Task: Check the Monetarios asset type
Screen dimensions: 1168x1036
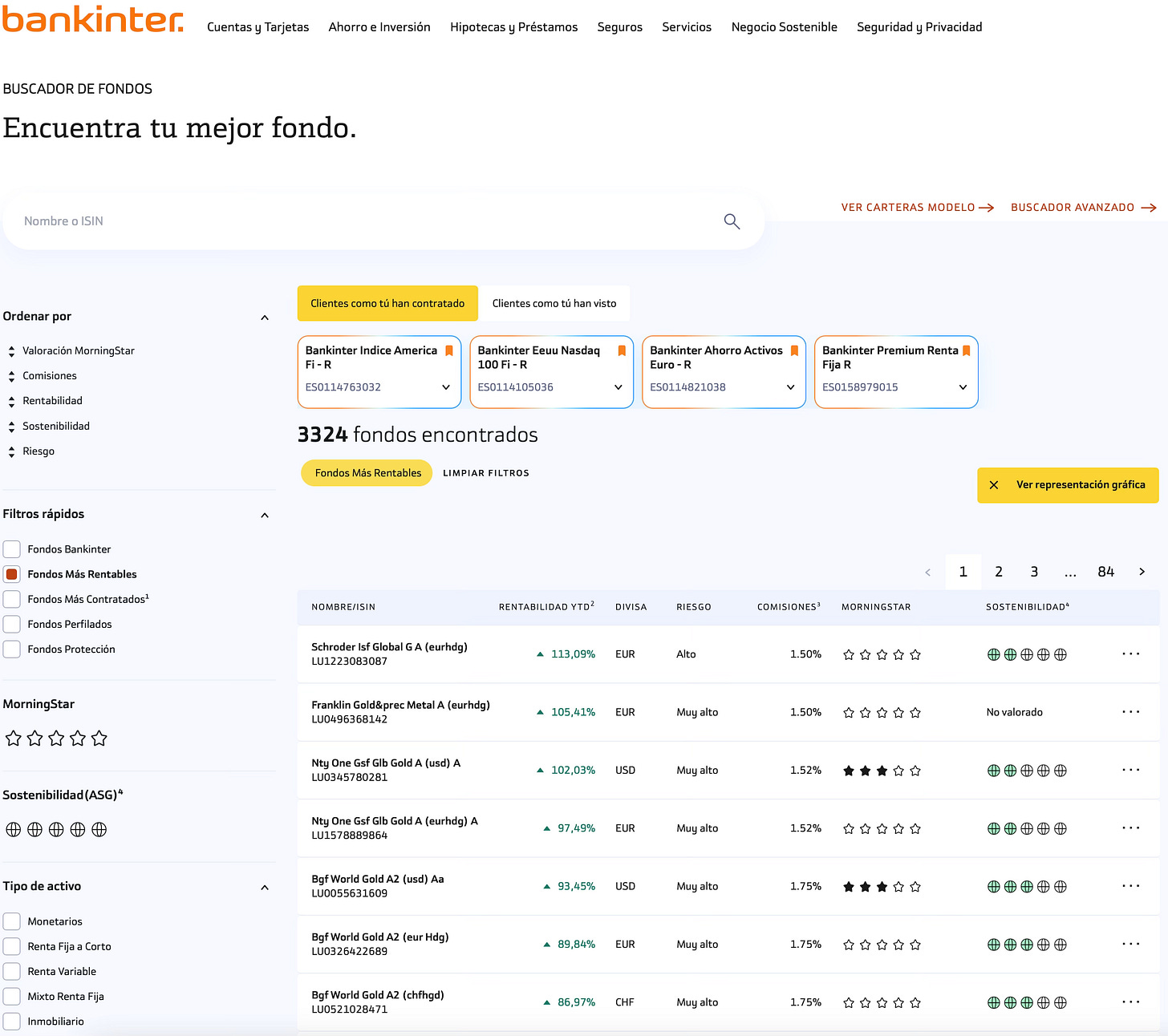Action: [x=12, y=921]
